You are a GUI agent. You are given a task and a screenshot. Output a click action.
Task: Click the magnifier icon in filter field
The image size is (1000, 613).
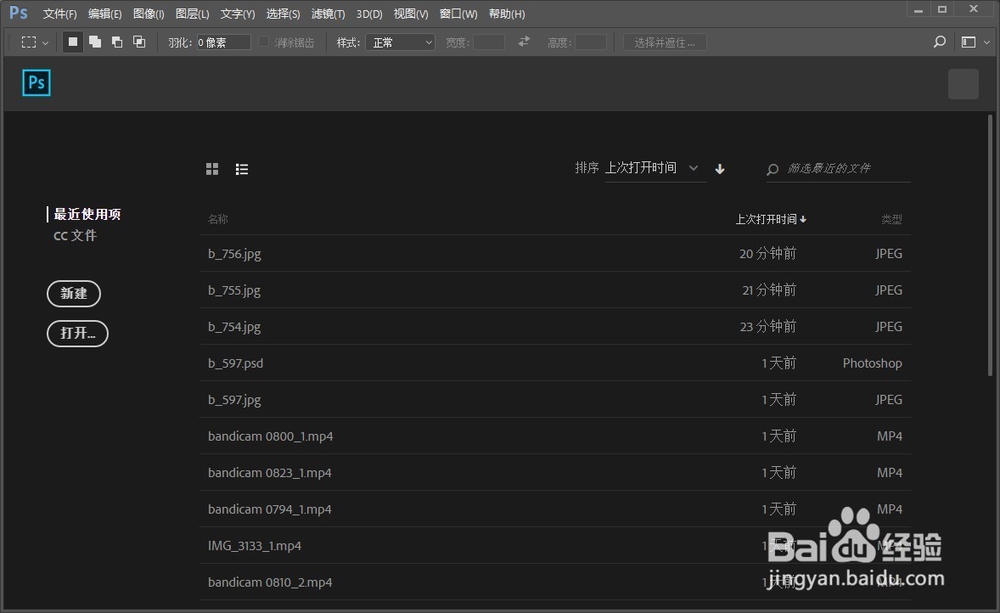click(x=773, y=169)
